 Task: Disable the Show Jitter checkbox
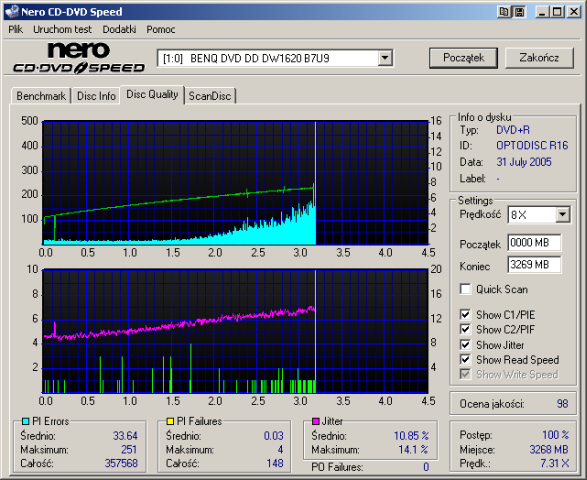465,344
